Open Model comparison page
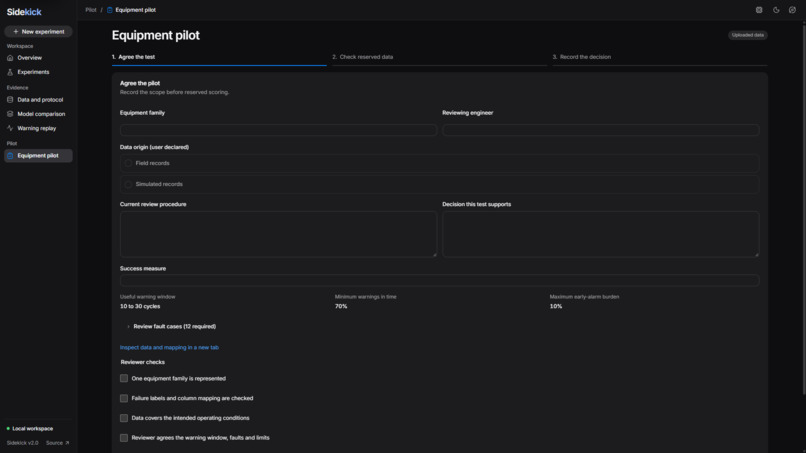 [39, 114]
